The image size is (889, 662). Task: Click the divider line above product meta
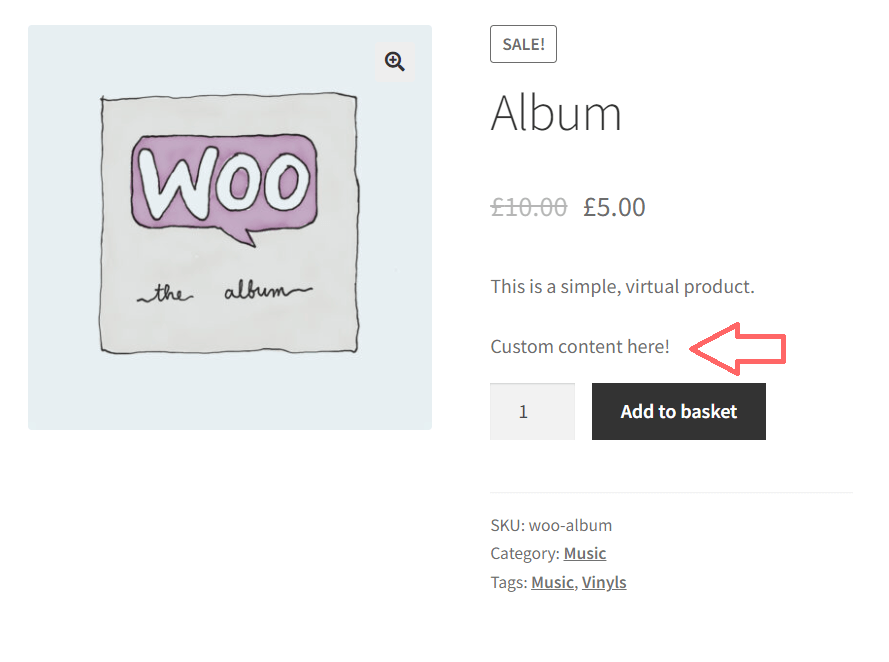click(x=672, y=489)
